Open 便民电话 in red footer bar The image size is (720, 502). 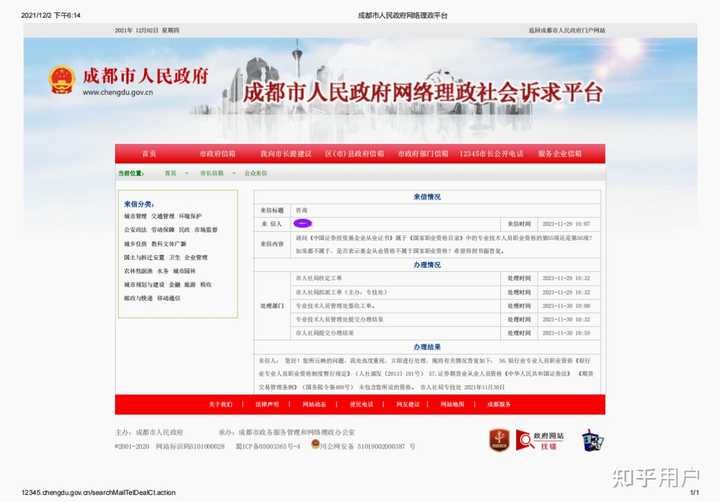click(x=361, y=405)
